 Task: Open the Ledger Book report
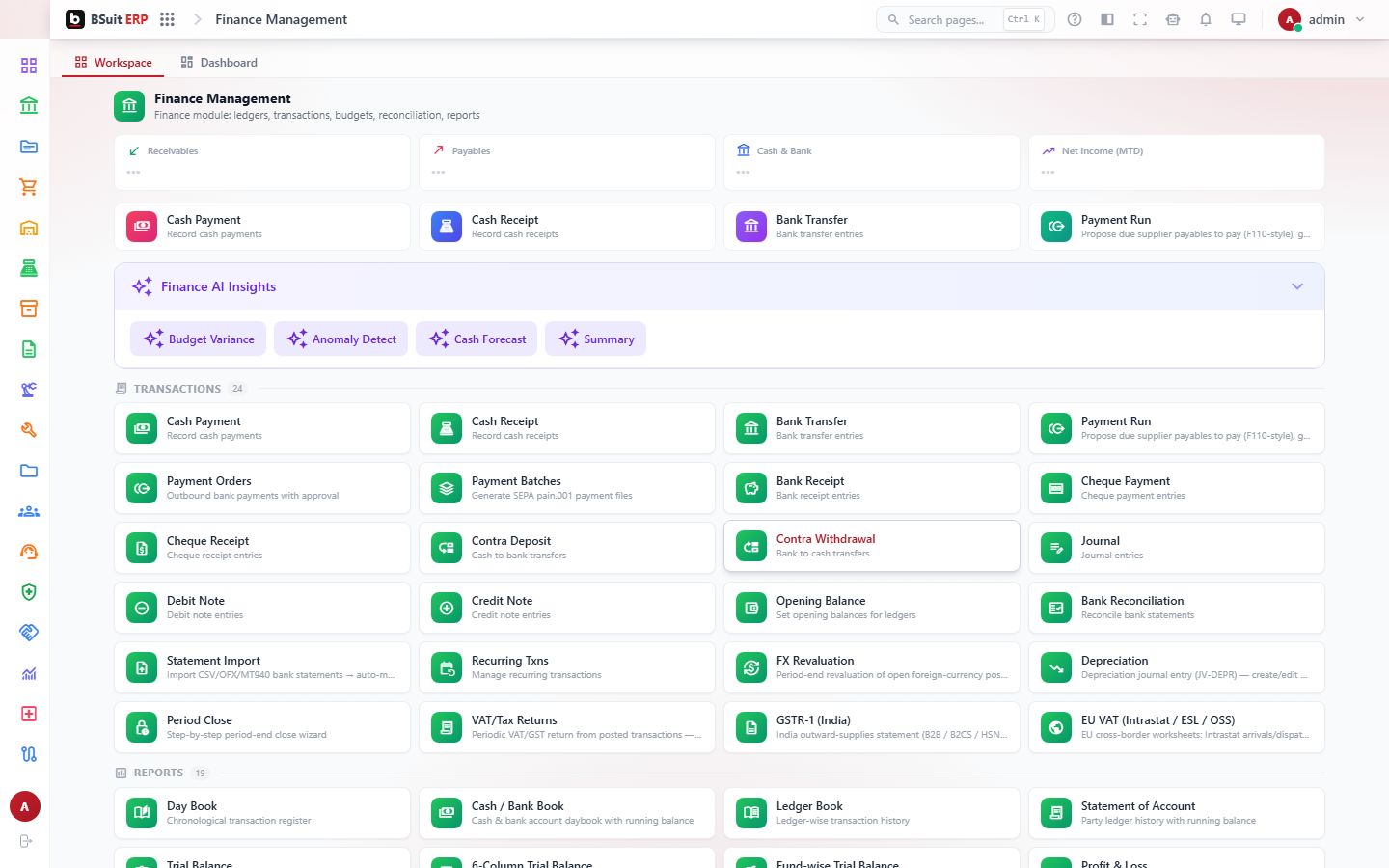(872, 813)
